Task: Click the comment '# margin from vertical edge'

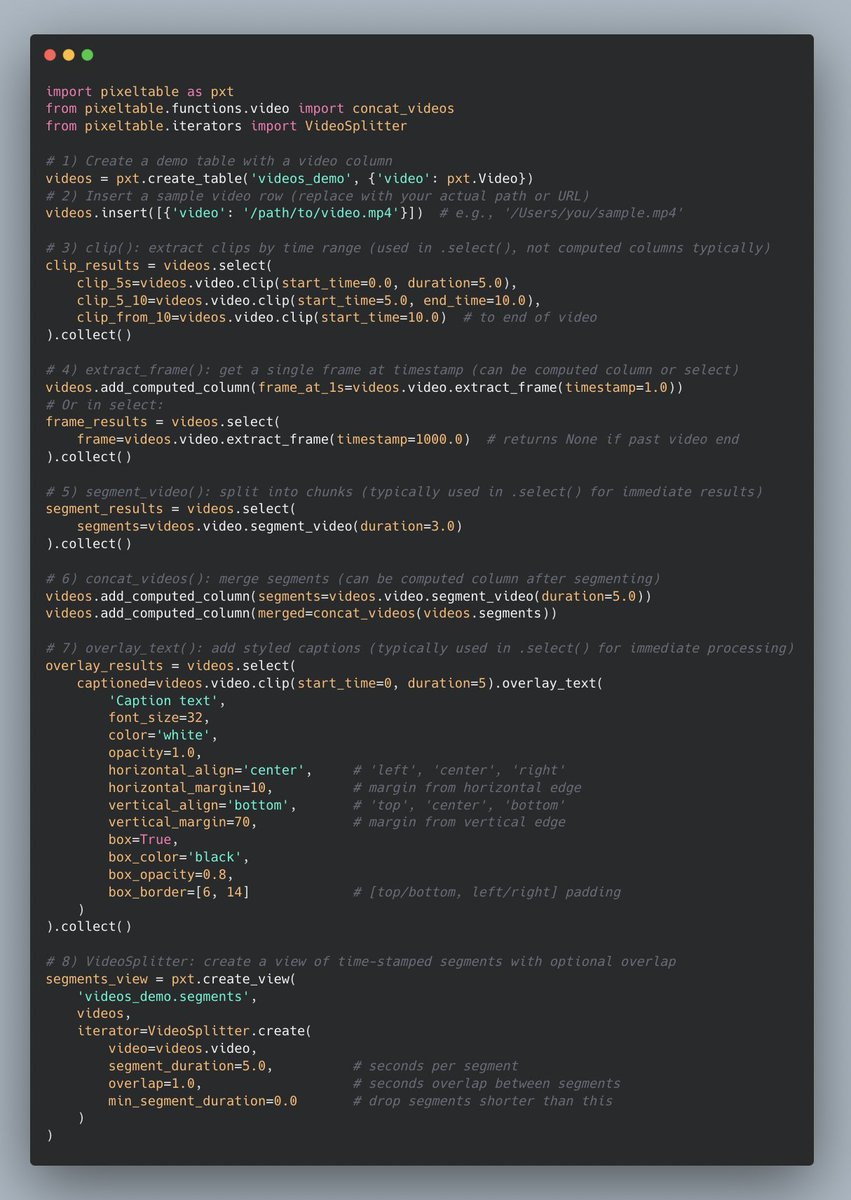Action: click(459, 822)
